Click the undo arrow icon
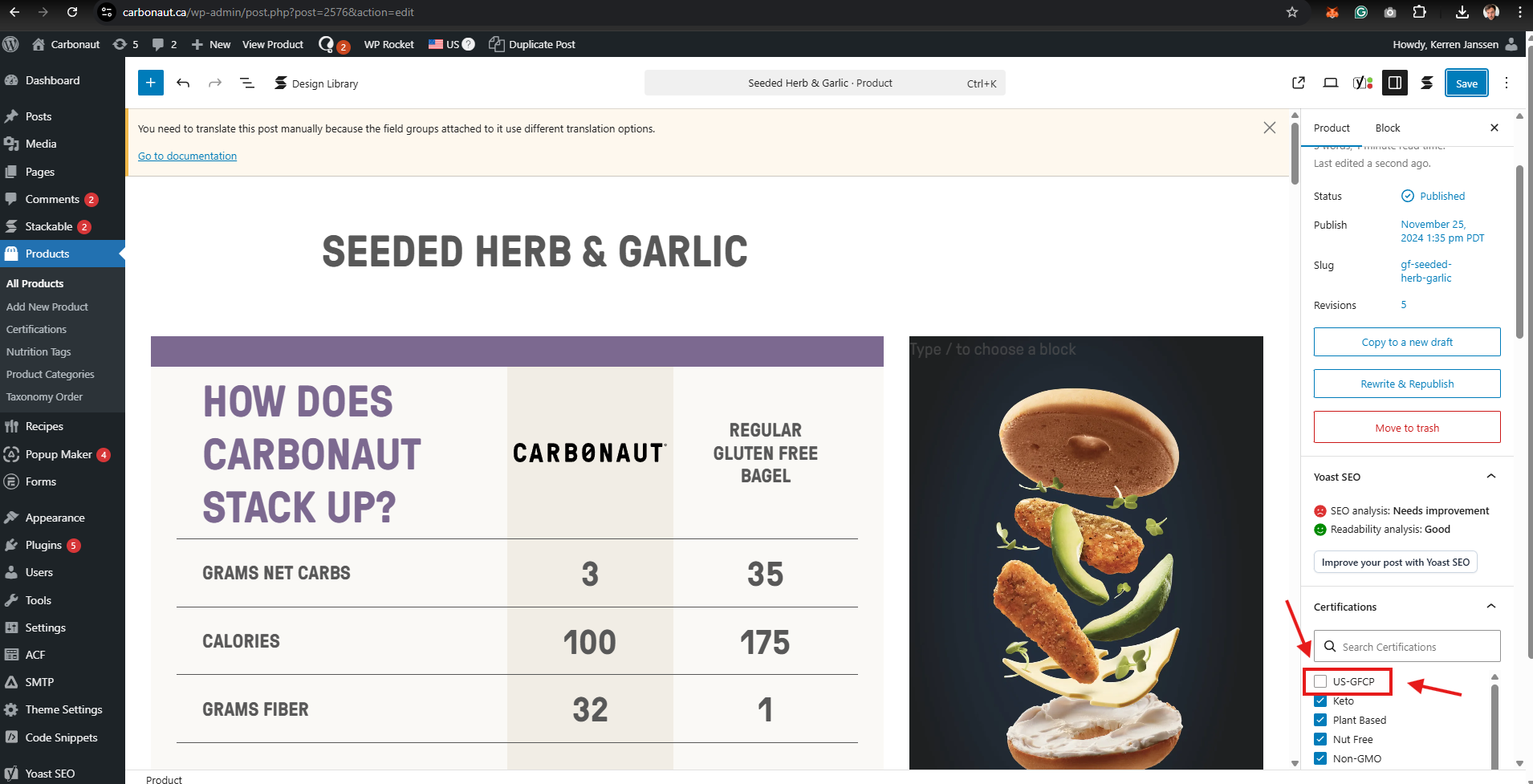Image resolution: width=1533 pixels, height=784 pixels. tap(183, 83)
